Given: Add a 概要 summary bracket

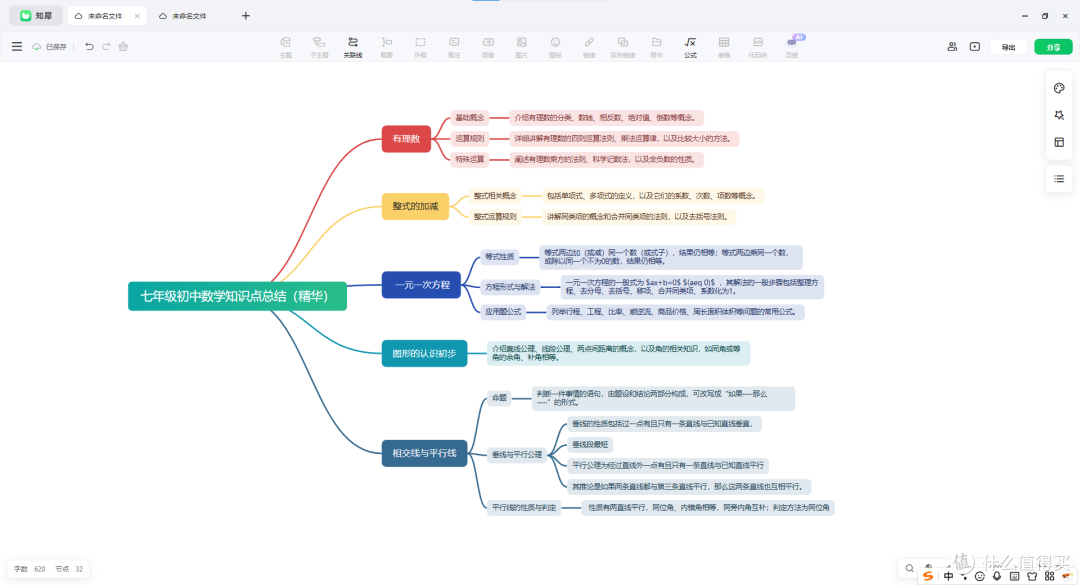Looking at the screenshot, I should coord(386,47).
